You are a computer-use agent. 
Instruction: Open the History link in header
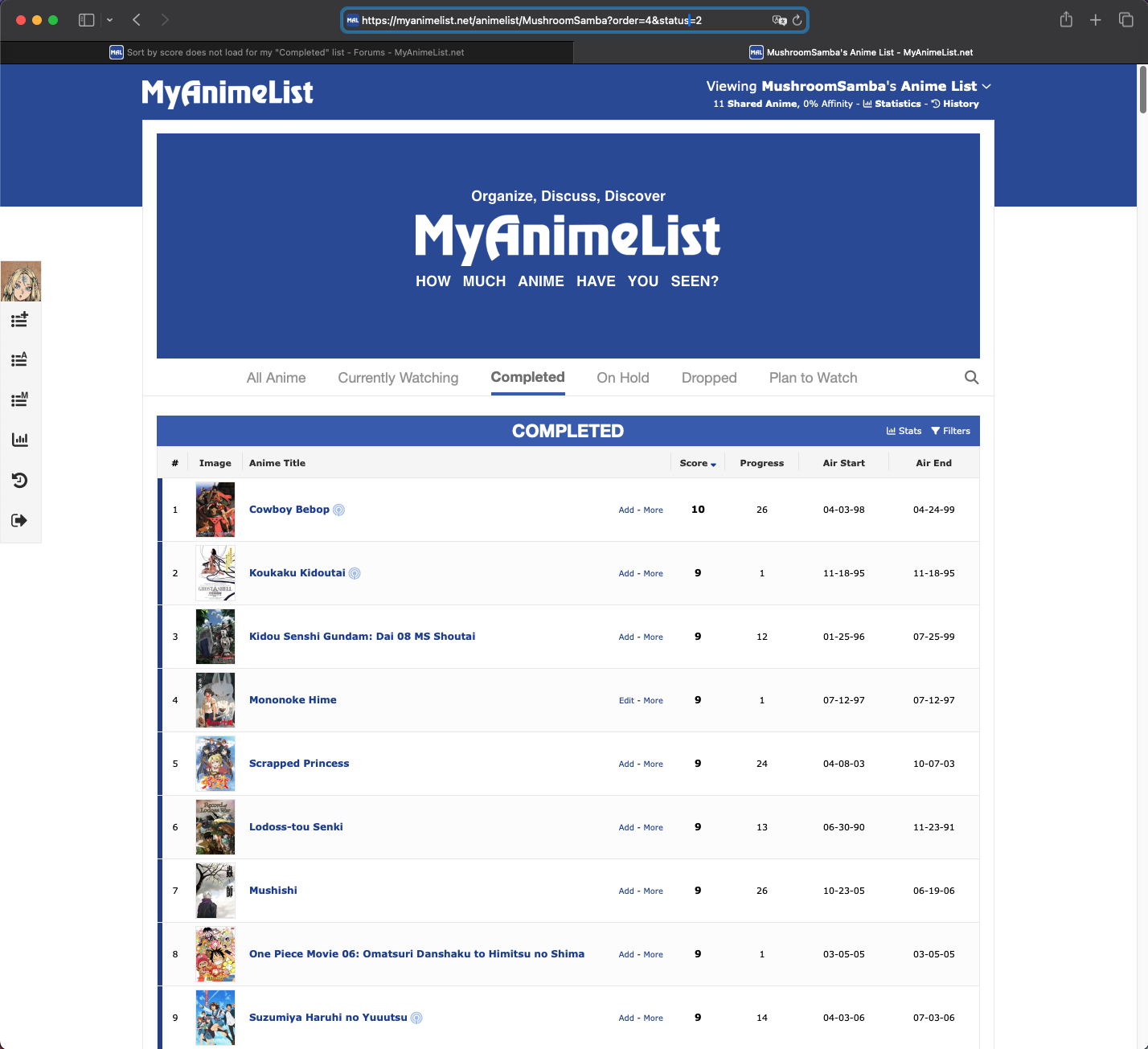955,104
